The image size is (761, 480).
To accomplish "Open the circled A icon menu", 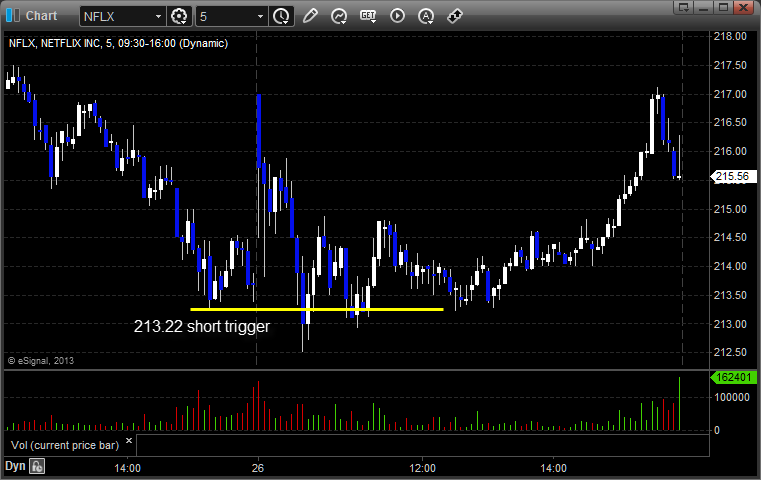I will (426, 16).
